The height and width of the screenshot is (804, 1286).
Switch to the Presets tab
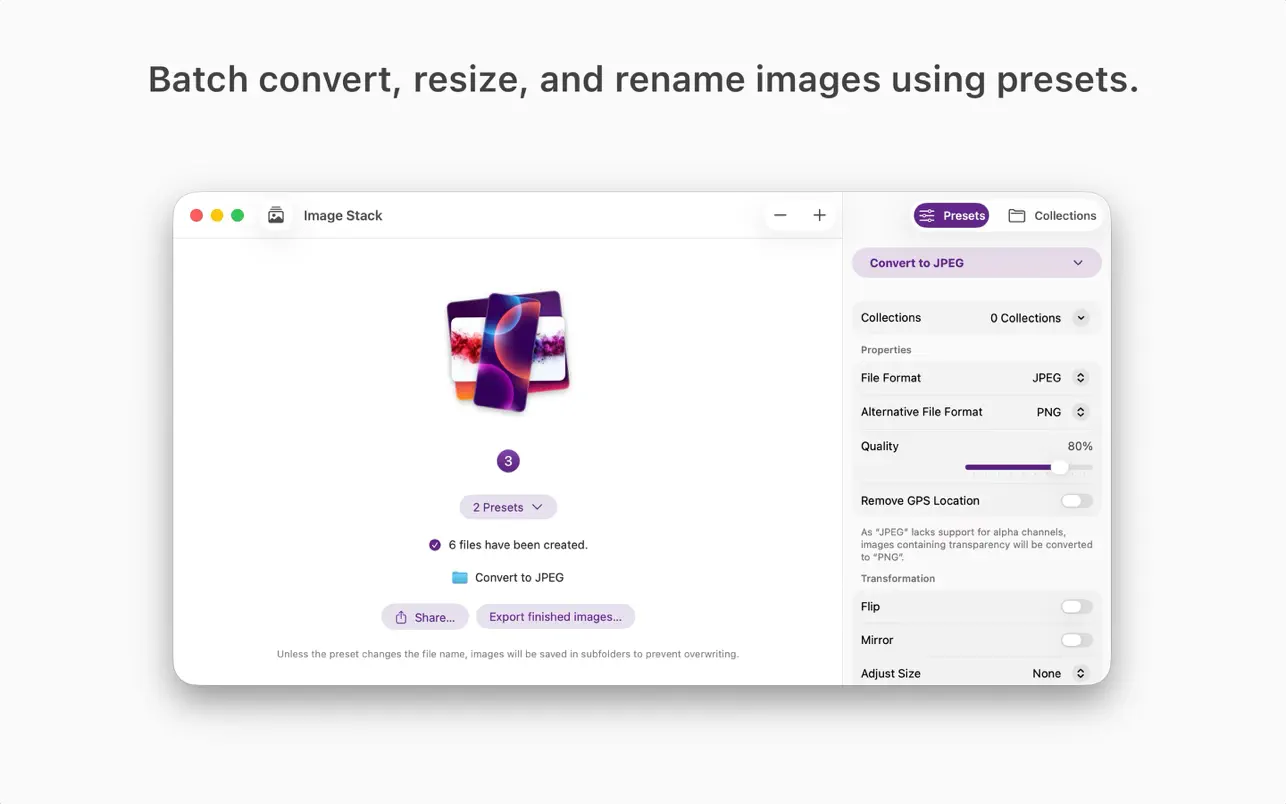950,215
